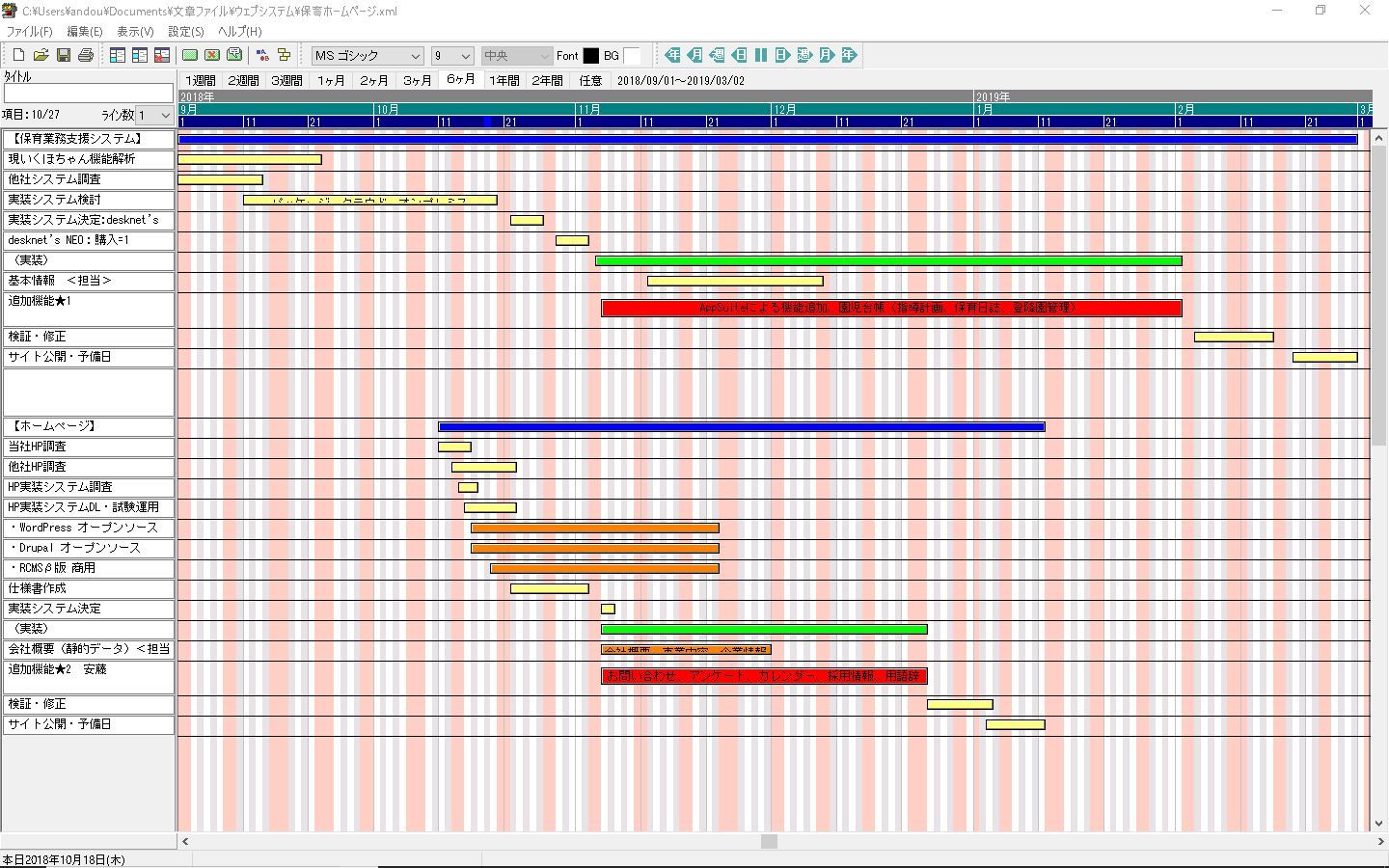Open the ライン数 line count dropdown
Screen dimensions: 1389x868
[154, 115]
